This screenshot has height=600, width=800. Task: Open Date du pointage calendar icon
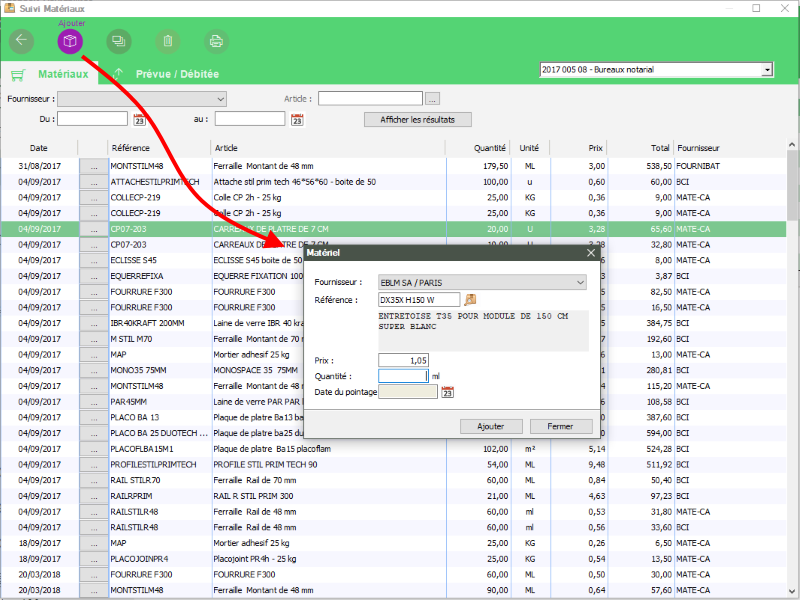pyautogui.click(x=447, y=392)
